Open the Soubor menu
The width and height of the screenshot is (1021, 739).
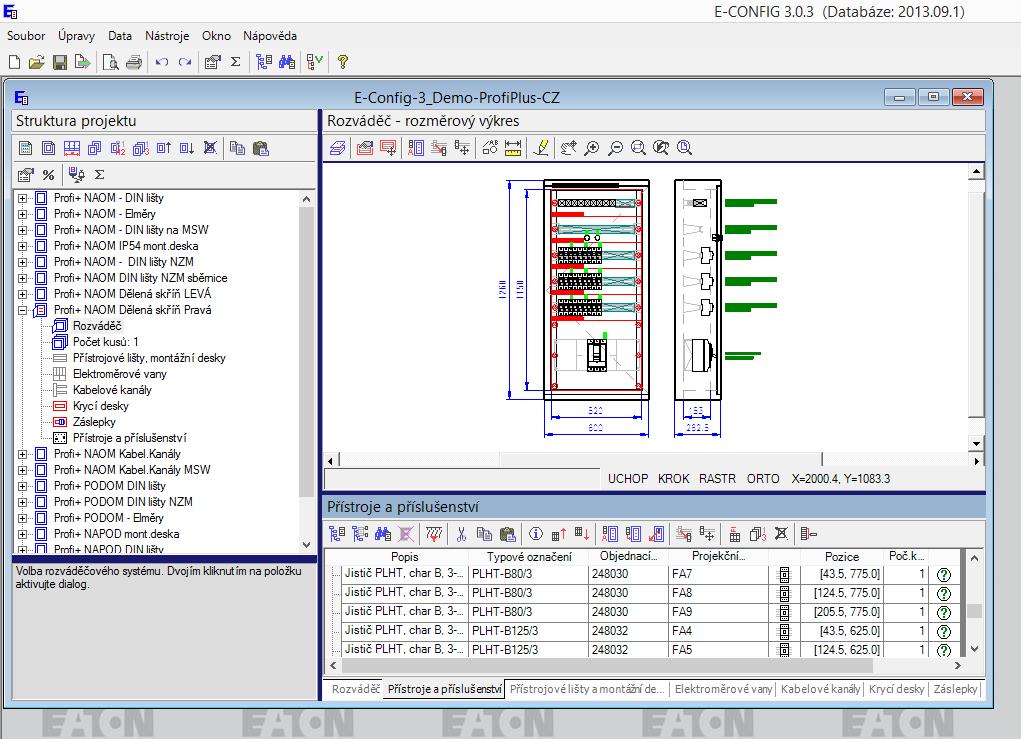[26, 36]
